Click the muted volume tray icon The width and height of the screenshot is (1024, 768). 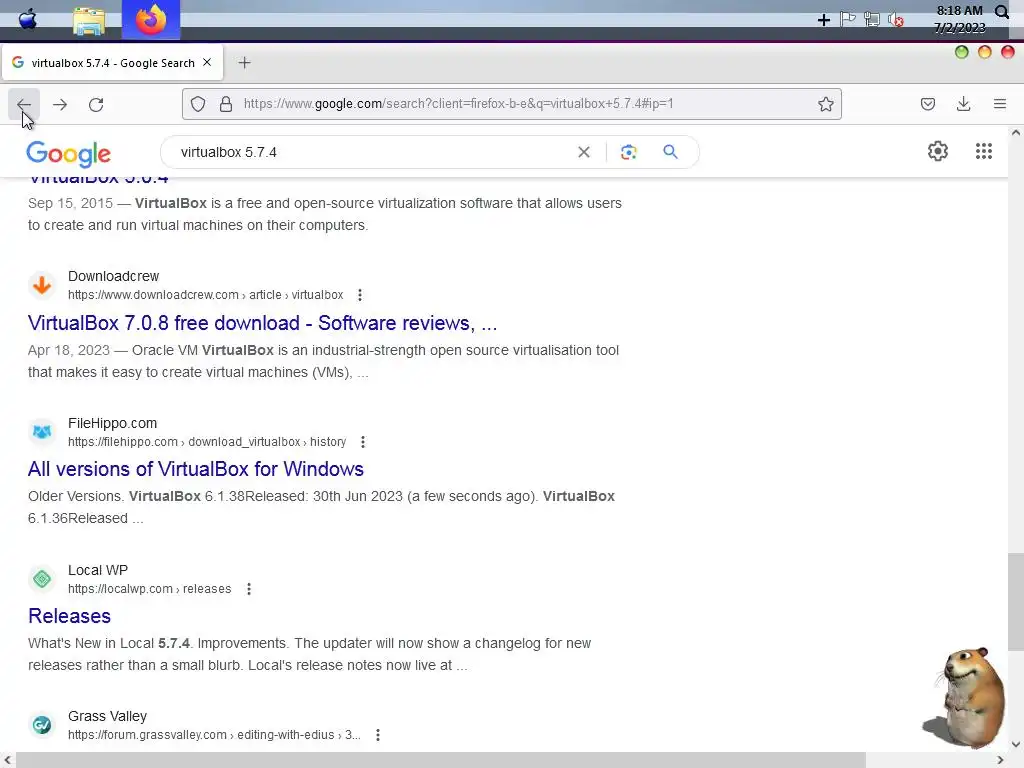(x=896, y=20)
